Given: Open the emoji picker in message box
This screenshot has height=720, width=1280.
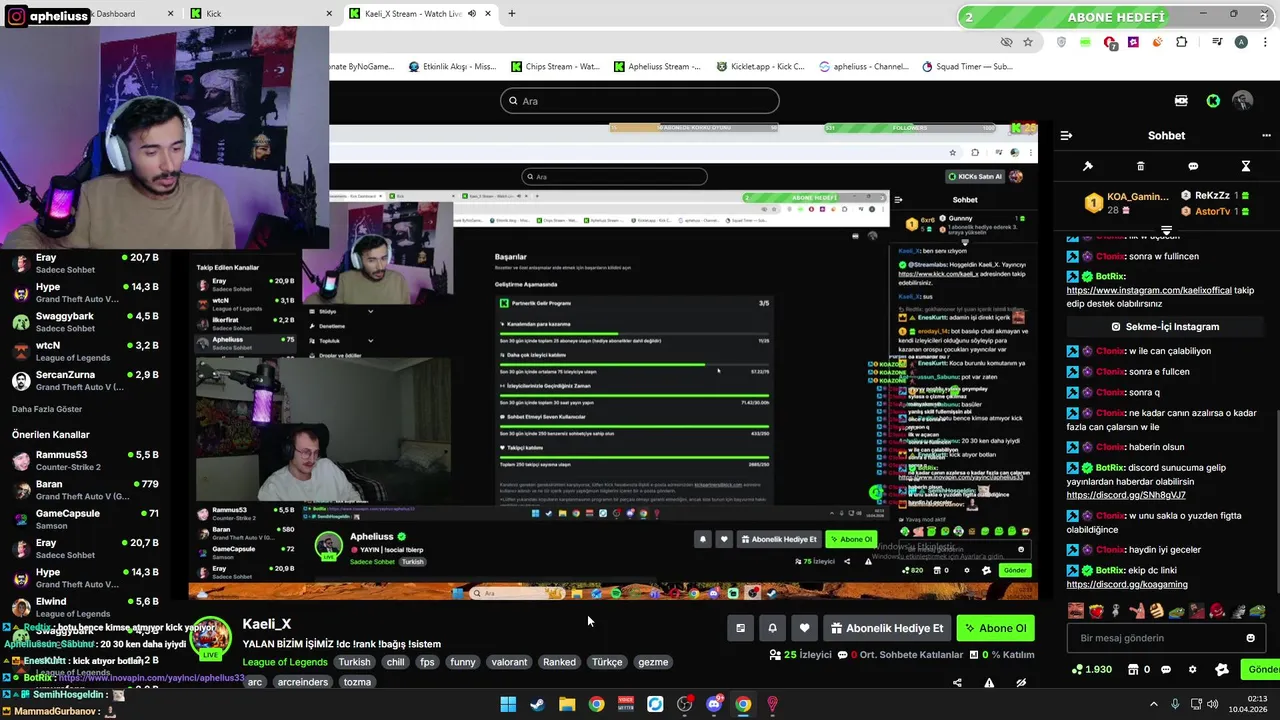Looking at the screenshot, I should pyautogui.click(x=1250, y=638).
